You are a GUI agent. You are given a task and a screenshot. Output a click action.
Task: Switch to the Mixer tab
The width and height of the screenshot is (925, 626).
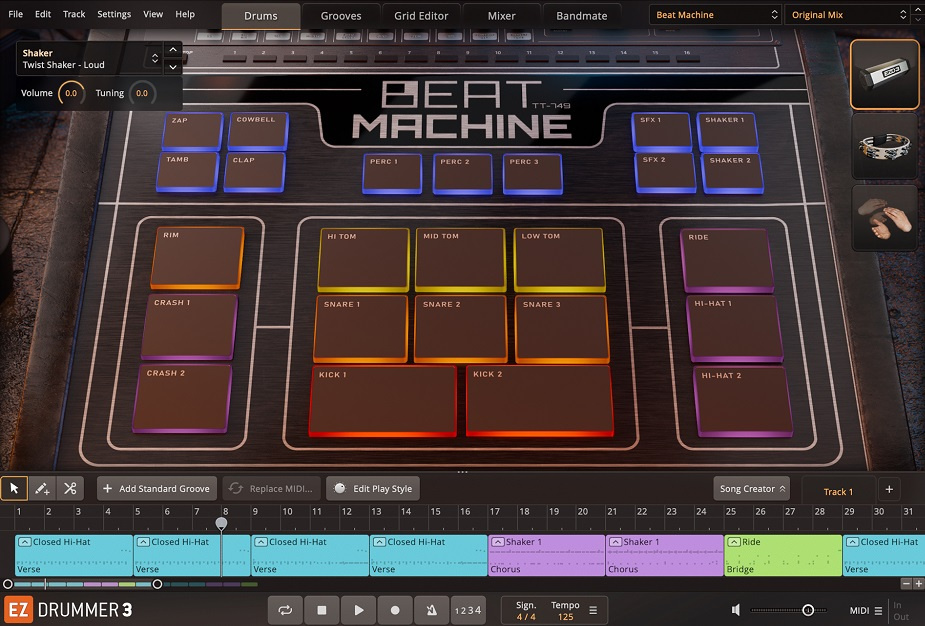point(501,15)
